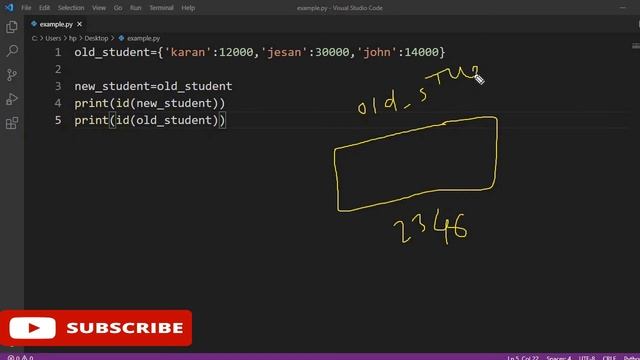This screenshot has height=360, width=640.
Task: Click the Python file icon on the example.py tab
Action: pos(34,24)
